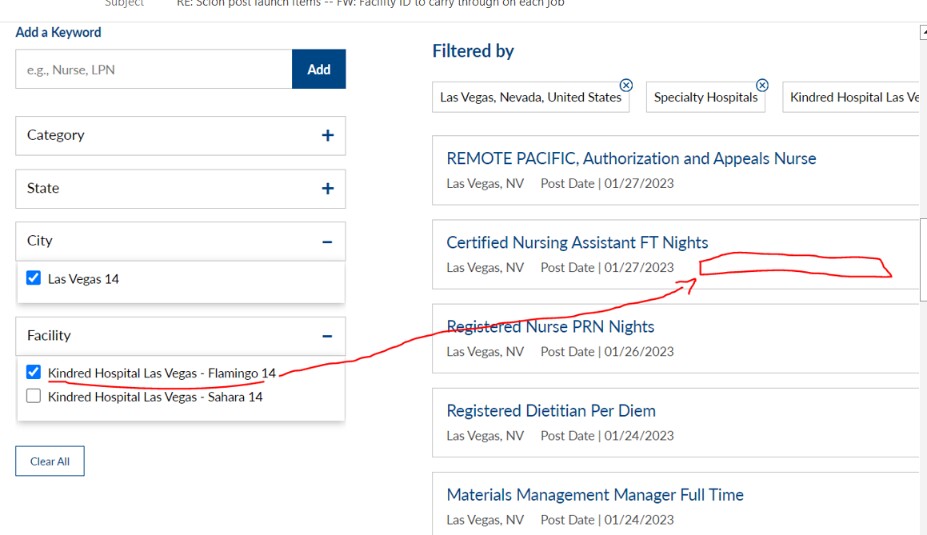Open Registered Dietitian Per Diem job
927x535 pixels.
tap(551, 411)
